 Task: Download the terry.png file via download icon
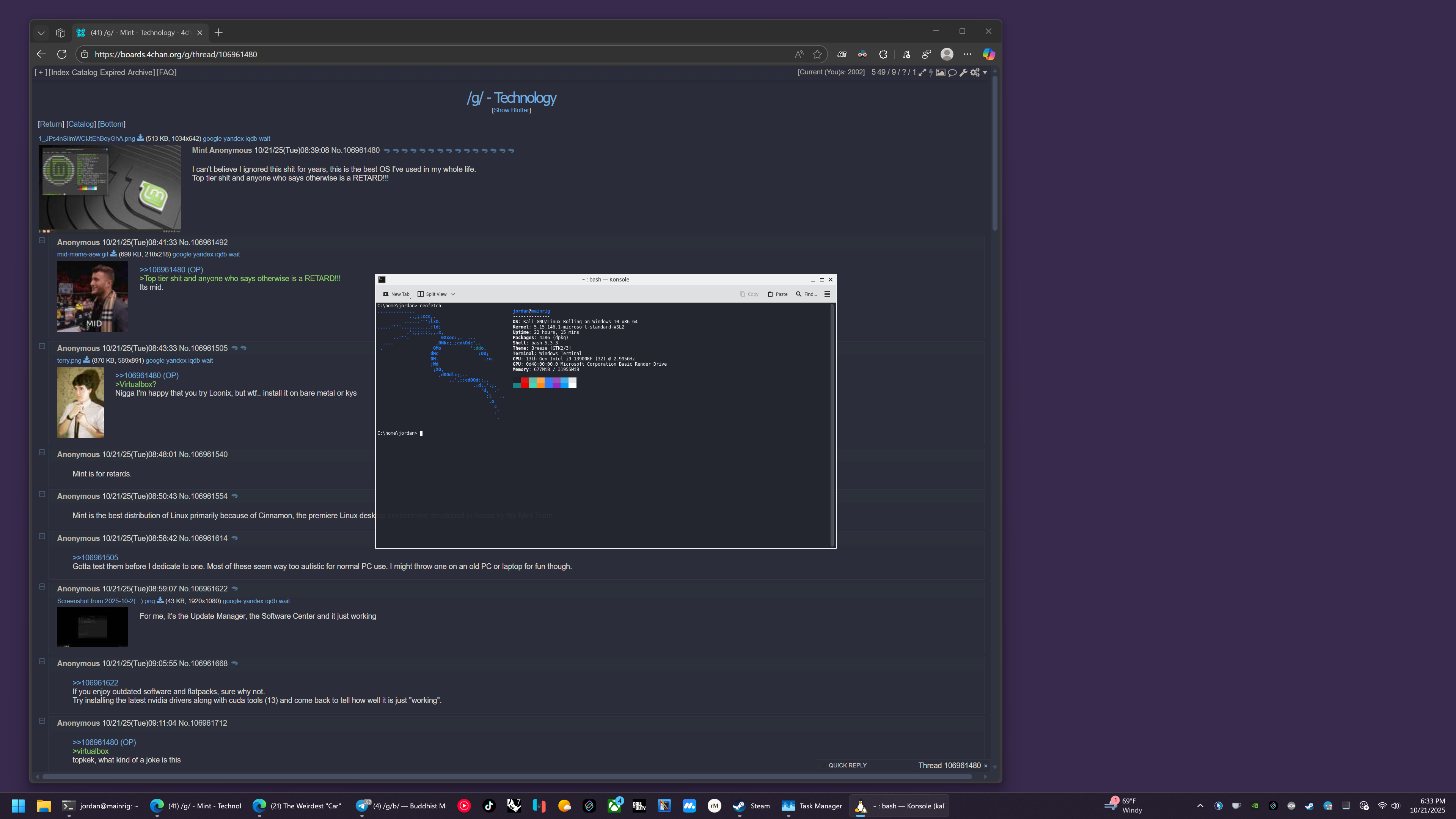point(86,360)
